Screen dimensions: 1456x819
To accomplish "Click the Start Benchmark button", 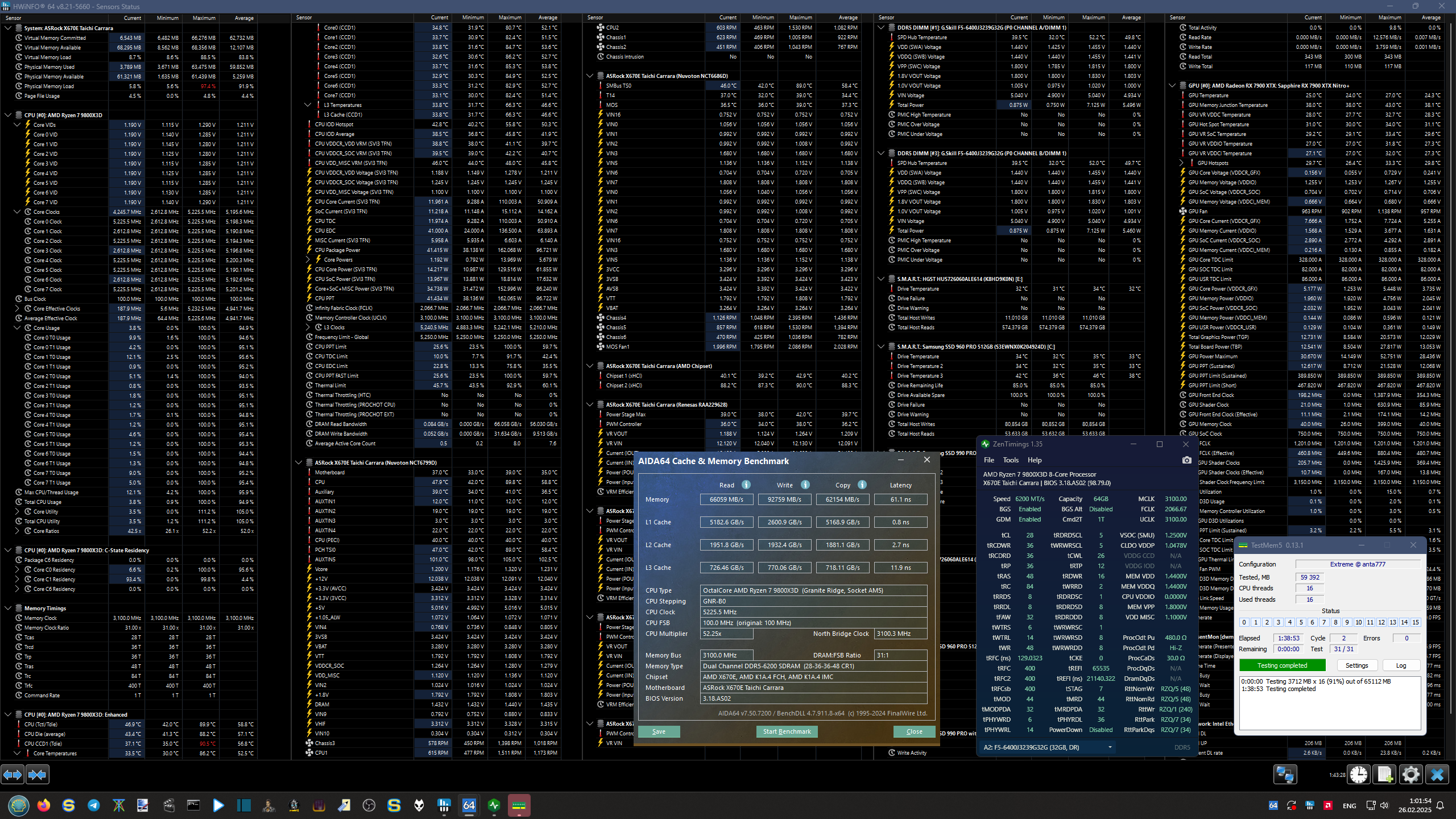I will 787,731.
